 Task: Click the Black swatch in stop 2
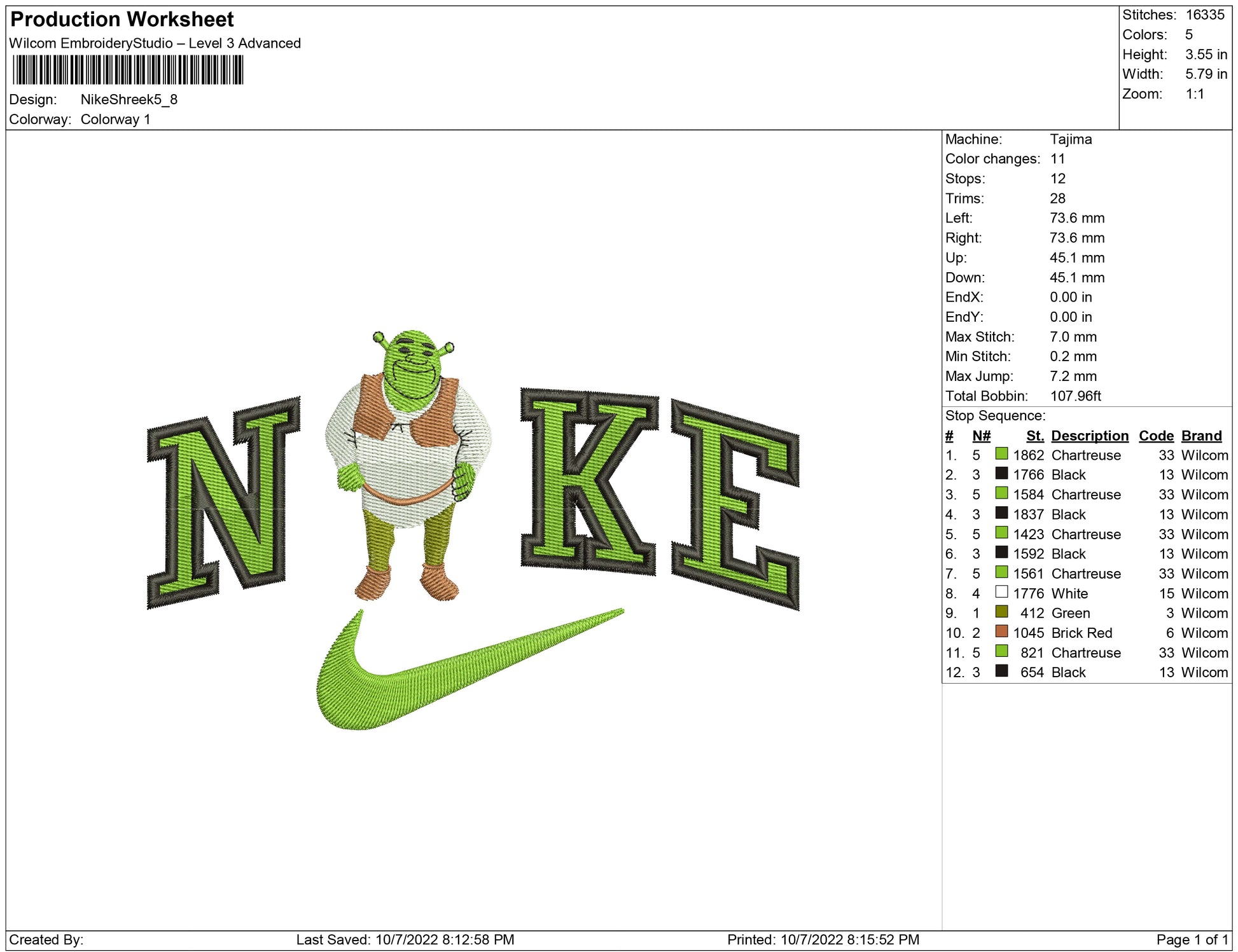tap(1001, 474)
